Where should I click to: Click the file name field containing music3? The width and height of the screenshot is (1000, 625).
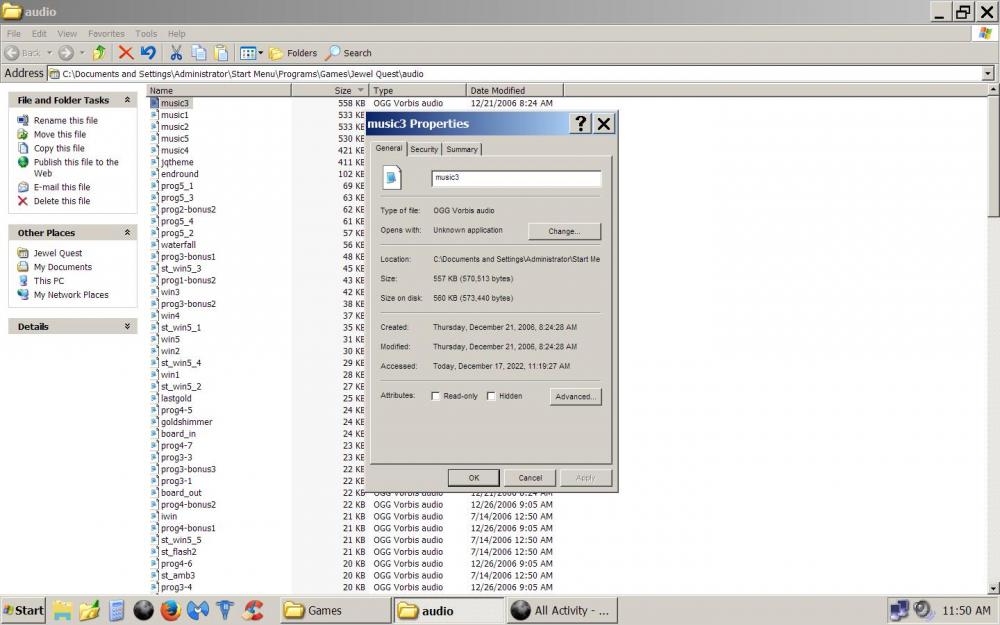[x=515, y=178]
